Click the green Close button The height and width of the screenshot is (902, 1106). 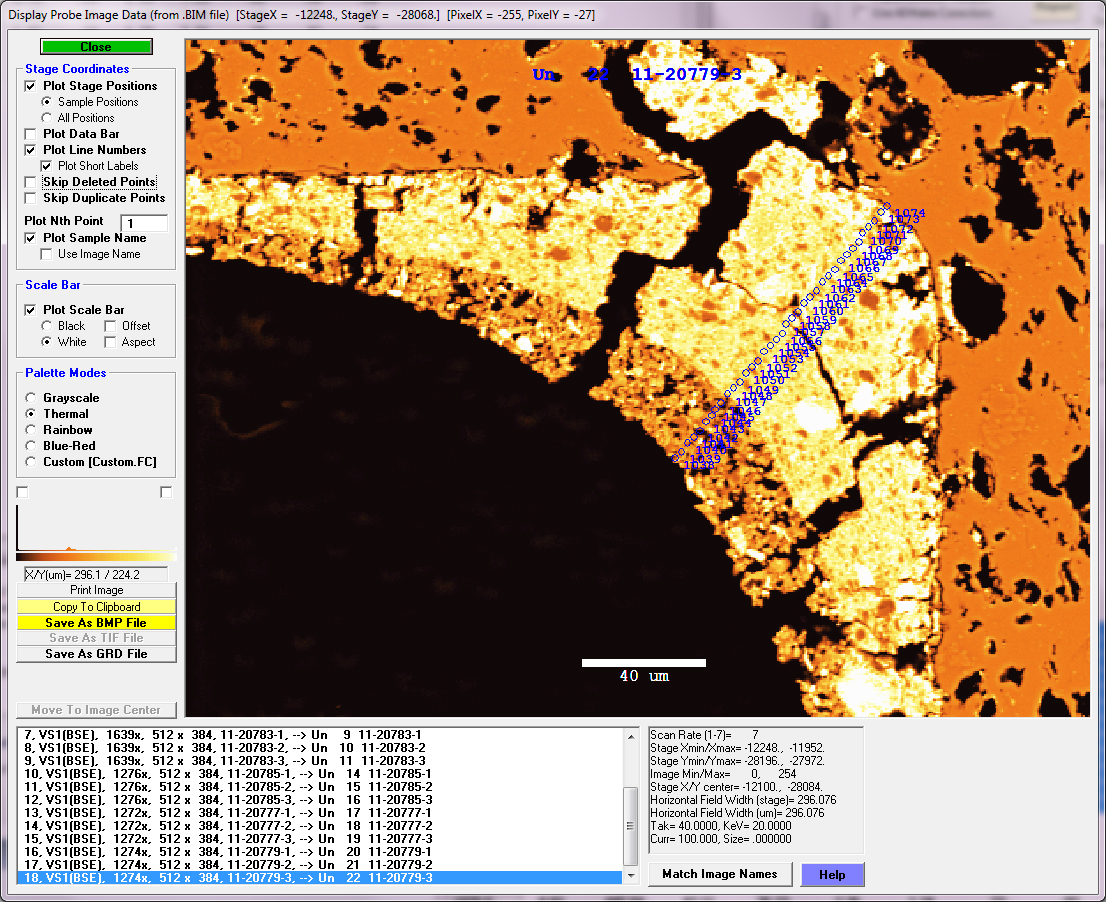(x=96, y=47)
